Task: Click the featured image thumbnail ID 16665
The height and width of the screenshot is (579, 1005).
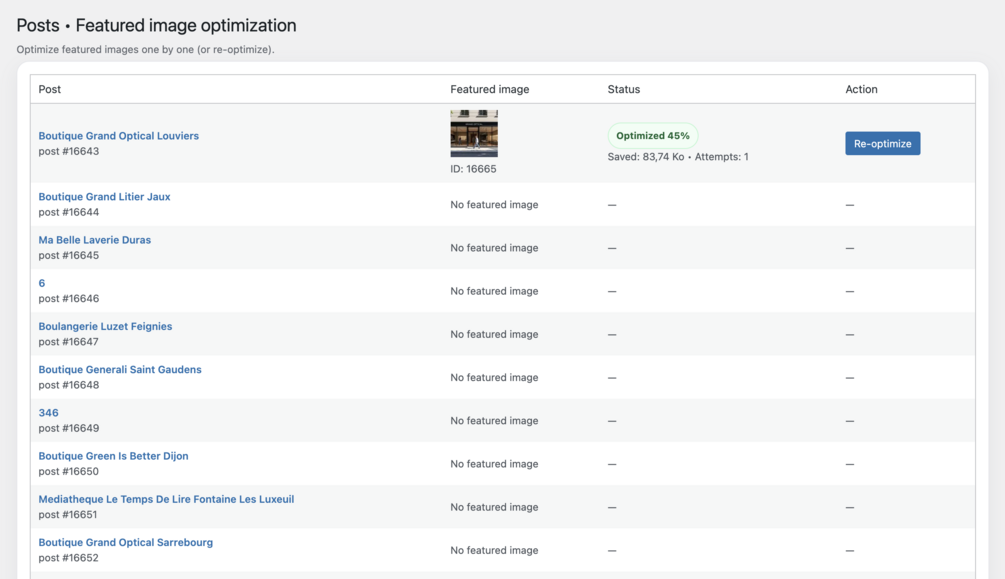Action: point(474,133)
